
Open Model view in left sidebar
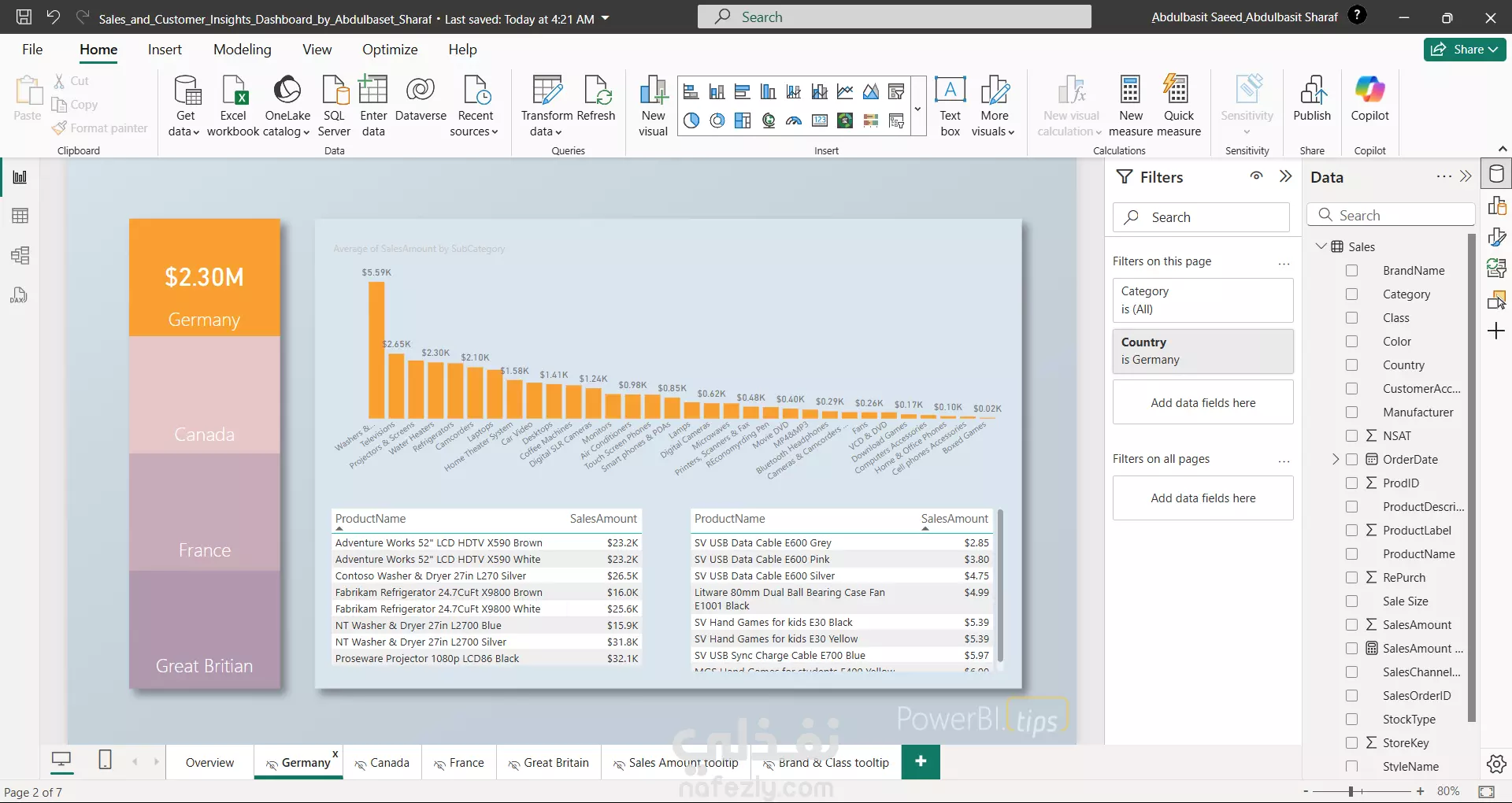[x=20, y=255]
